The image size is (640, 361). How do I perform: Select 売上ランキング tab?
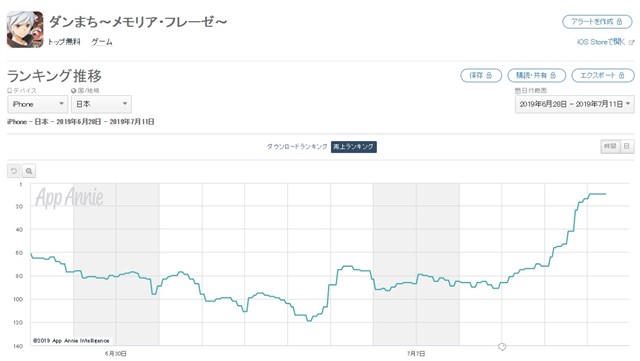[353, 147]
